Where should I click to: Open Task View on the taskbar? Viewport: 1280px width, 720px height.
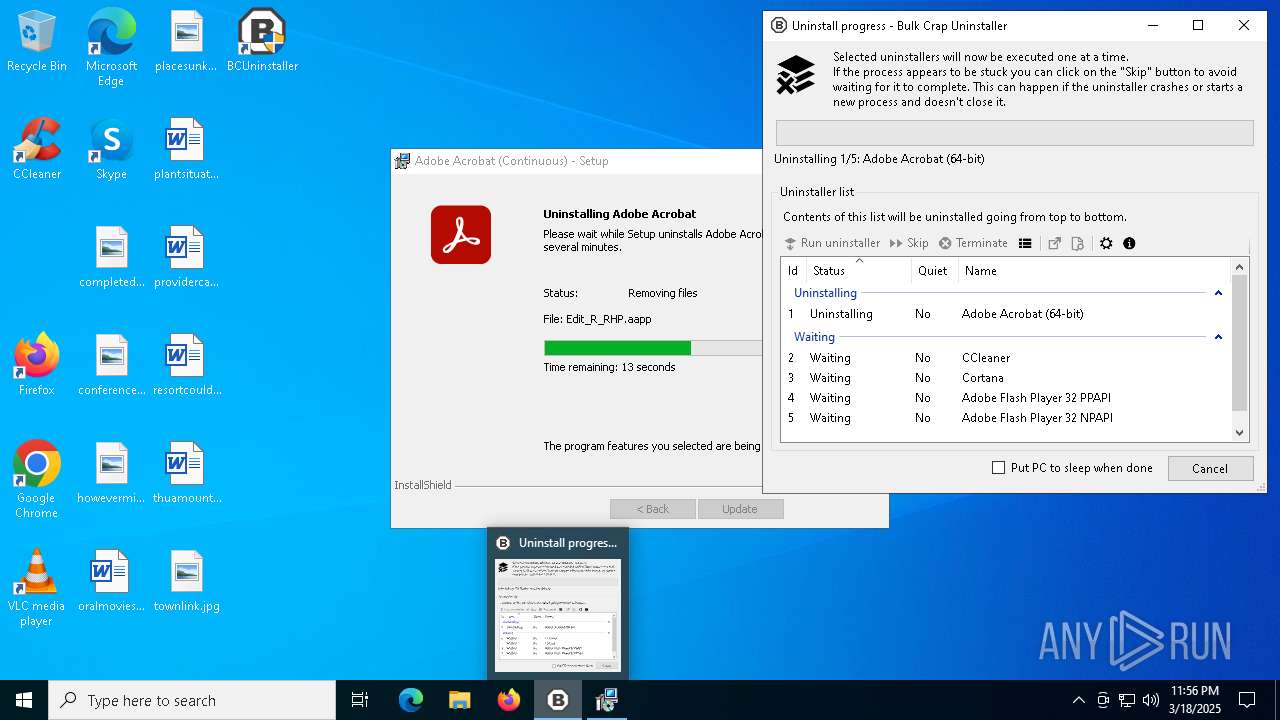[360, 700]
